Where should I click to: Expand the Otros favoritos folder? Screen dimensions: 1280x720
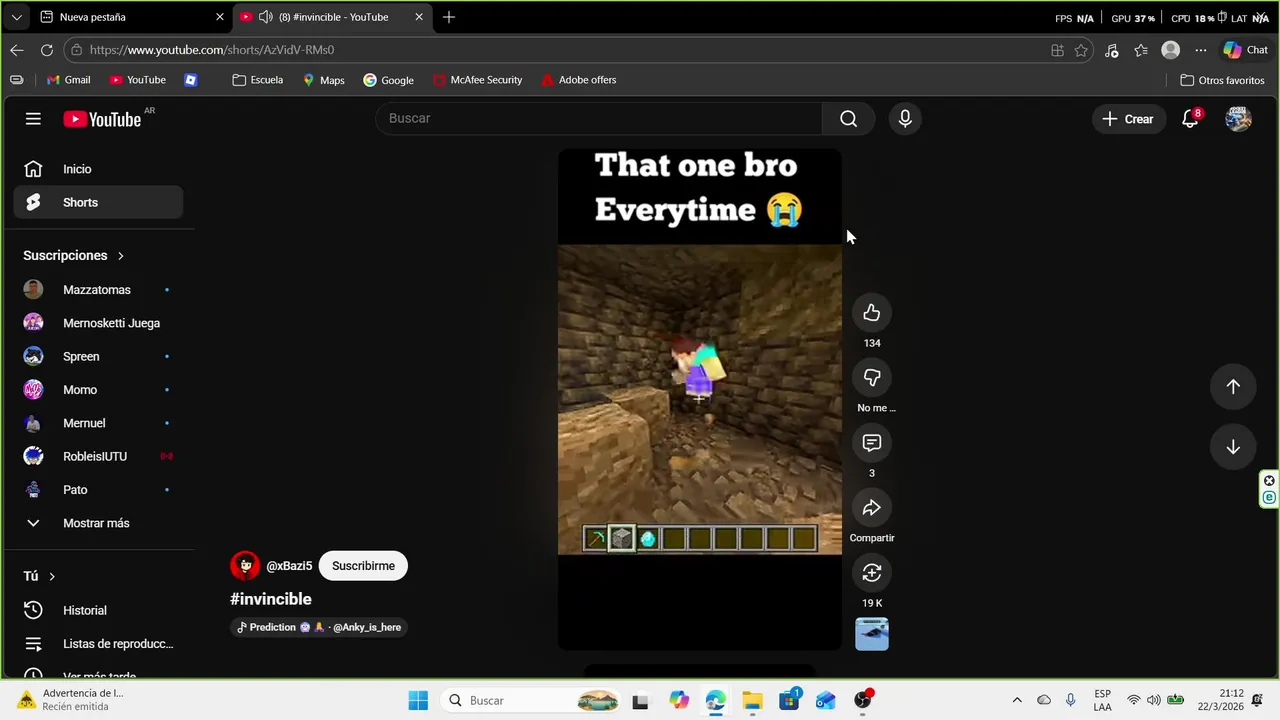(x=1222, y=80)
